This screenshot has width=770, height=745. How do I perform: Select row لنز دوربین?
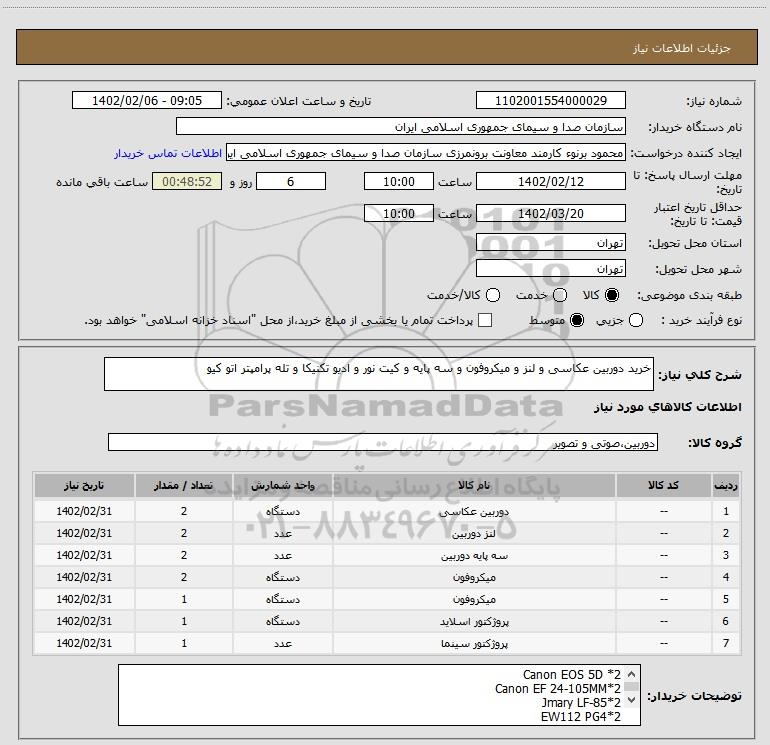pyautogui.click(x=387, y=533)
